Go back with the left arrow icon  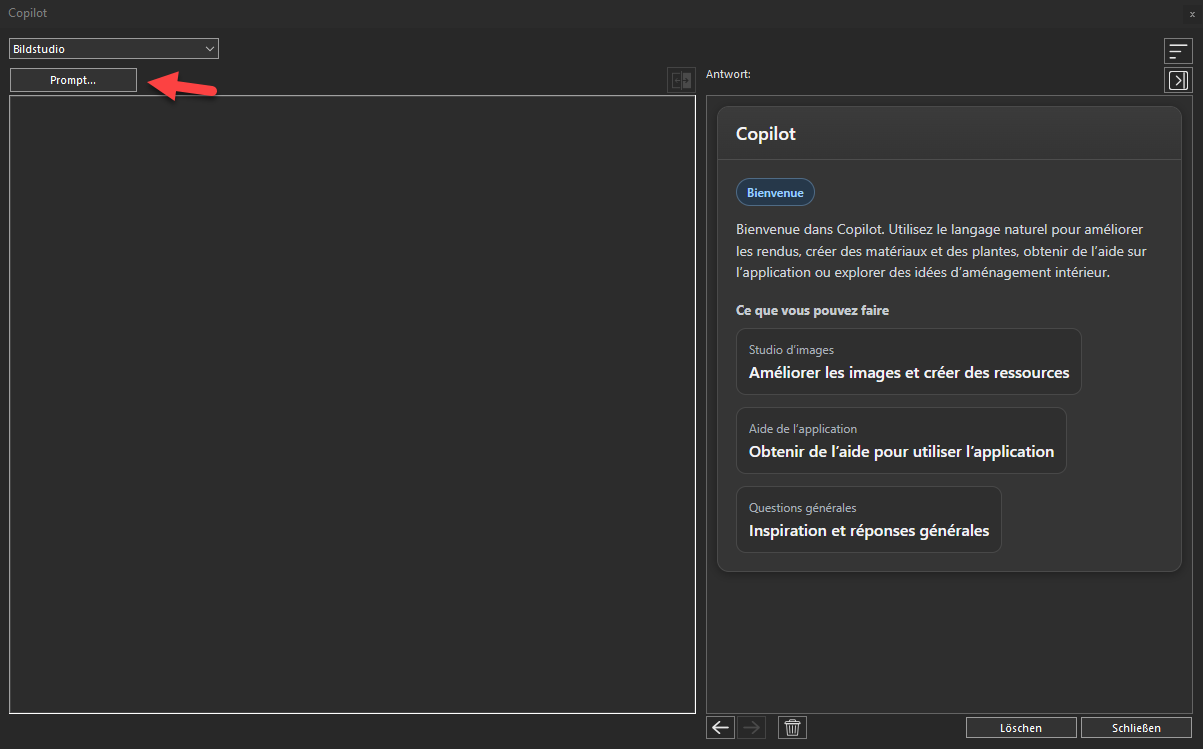click(720, 728)
